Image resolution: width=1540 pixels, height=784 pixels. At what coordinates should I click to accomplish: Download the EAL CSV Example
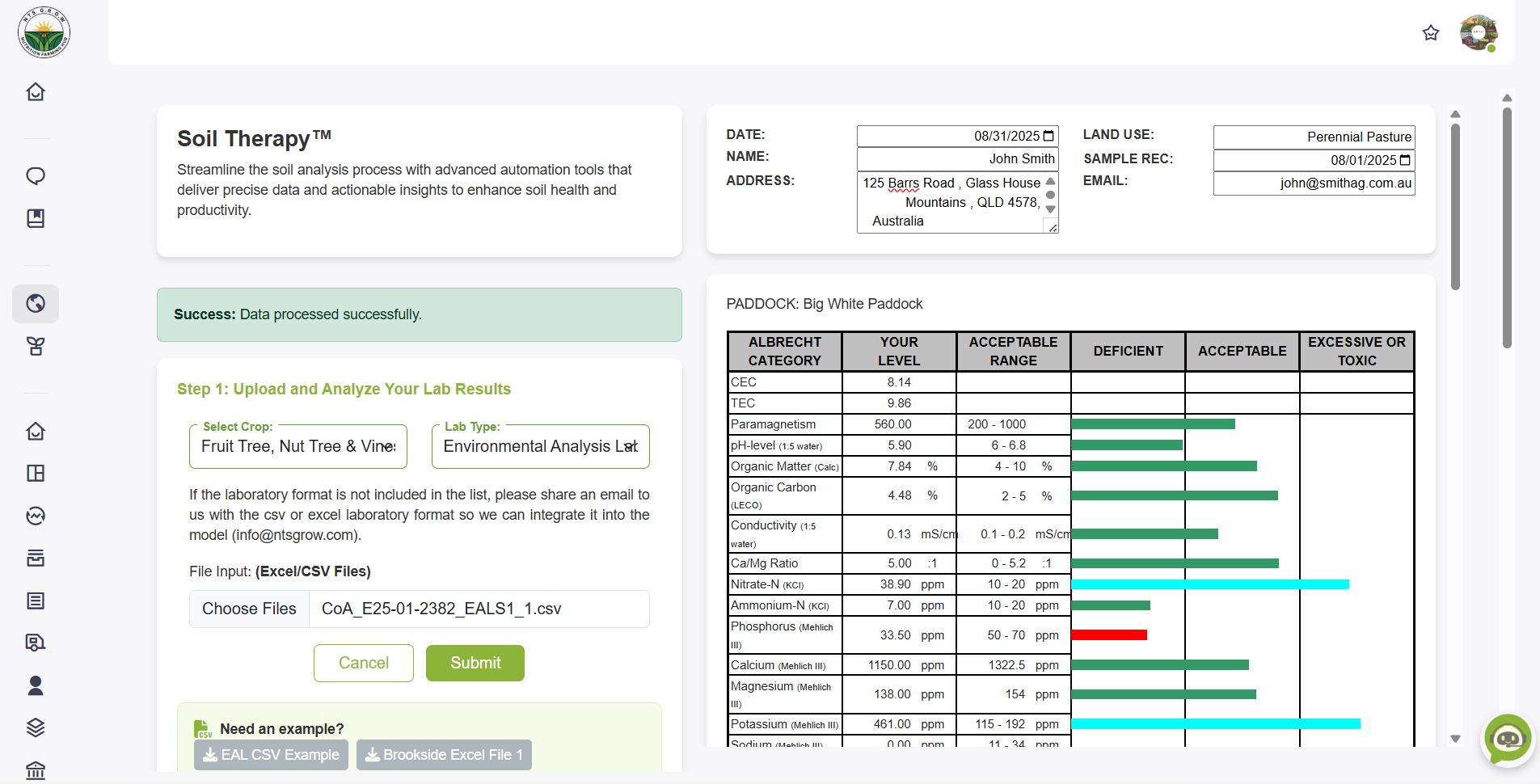[x=271, y=755]
